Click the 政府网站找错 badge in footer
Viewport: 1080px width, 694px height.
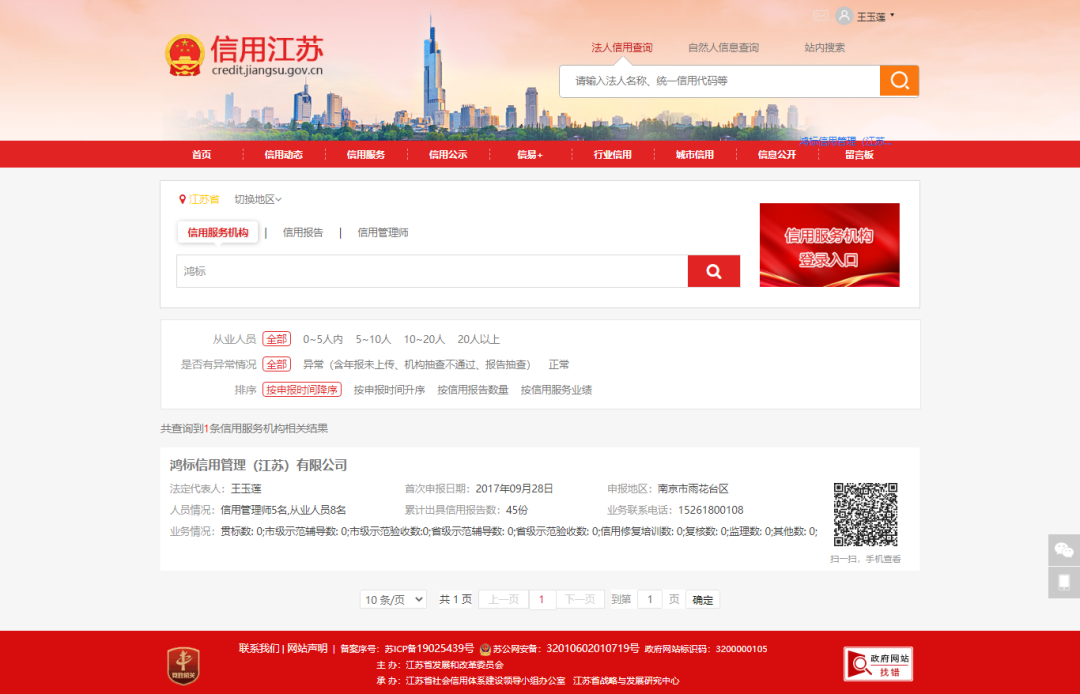pos(878,664)
